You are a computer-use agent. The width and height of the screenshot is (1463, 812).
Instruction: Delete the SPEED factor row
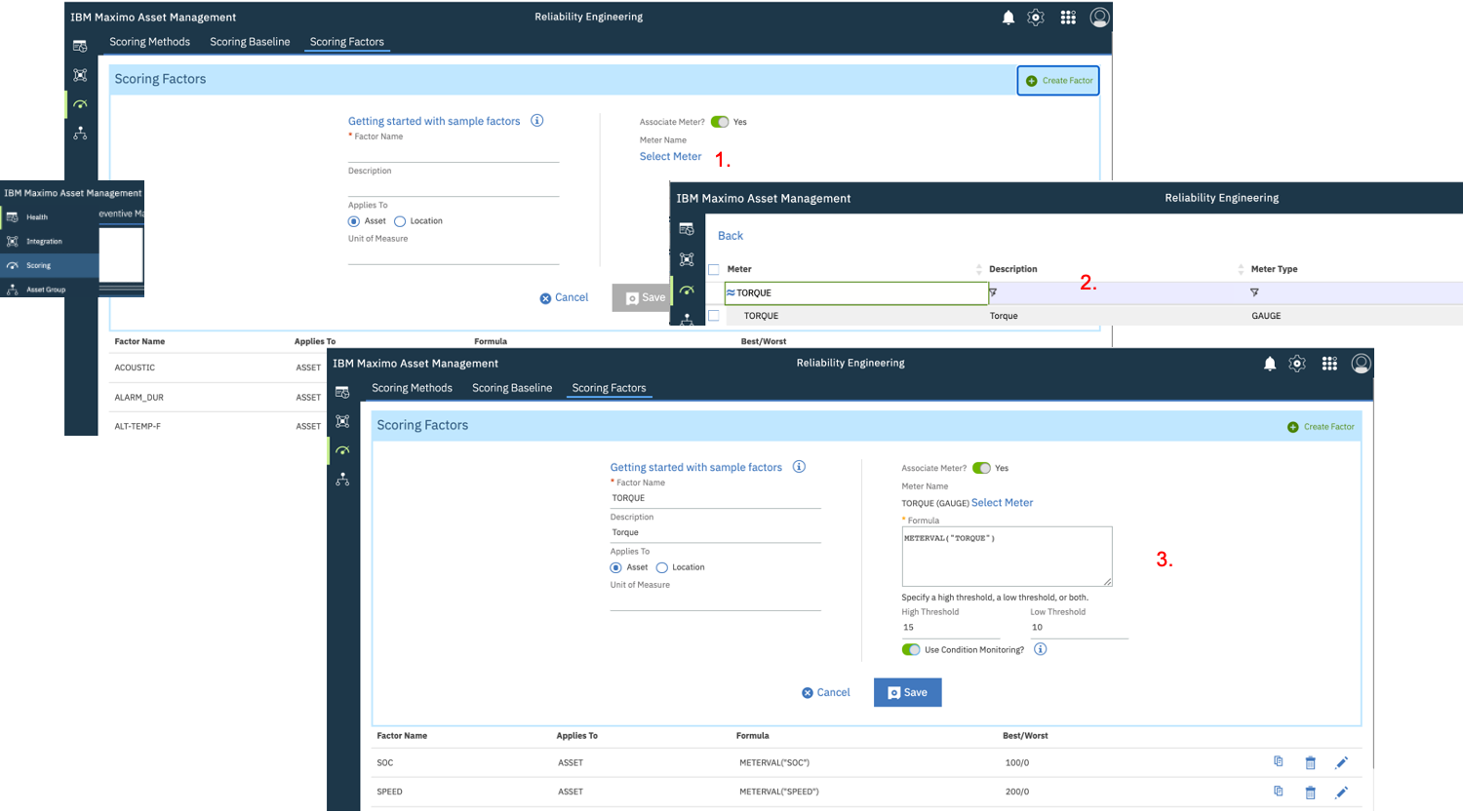[x=1310, y=792]
